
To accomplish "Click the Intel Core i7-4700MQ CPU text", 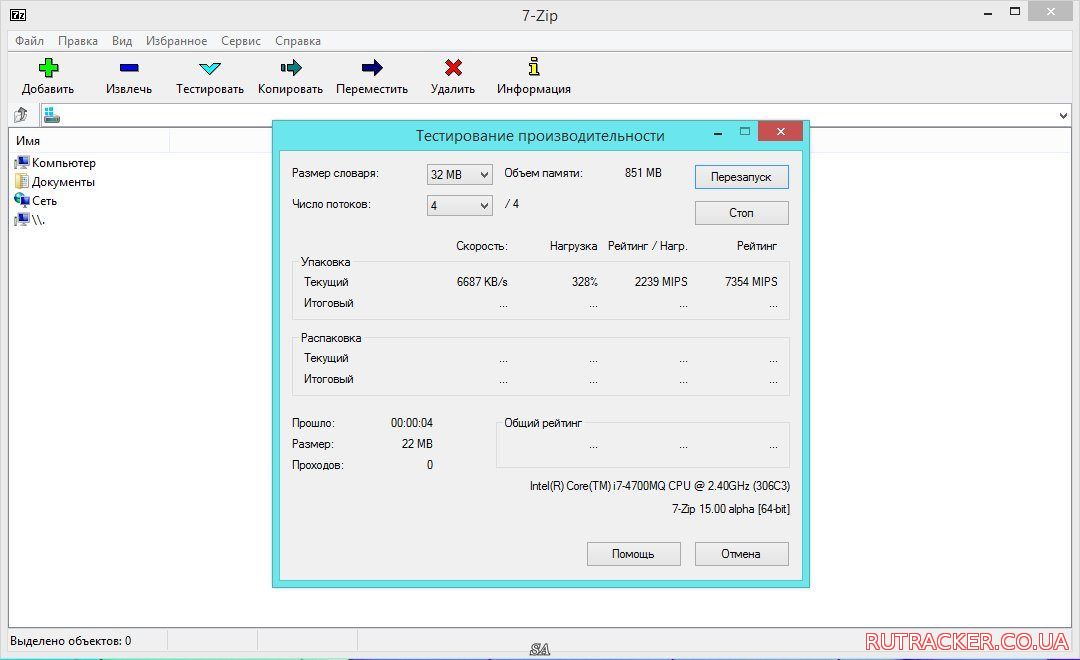I will (x=660, y=486).
